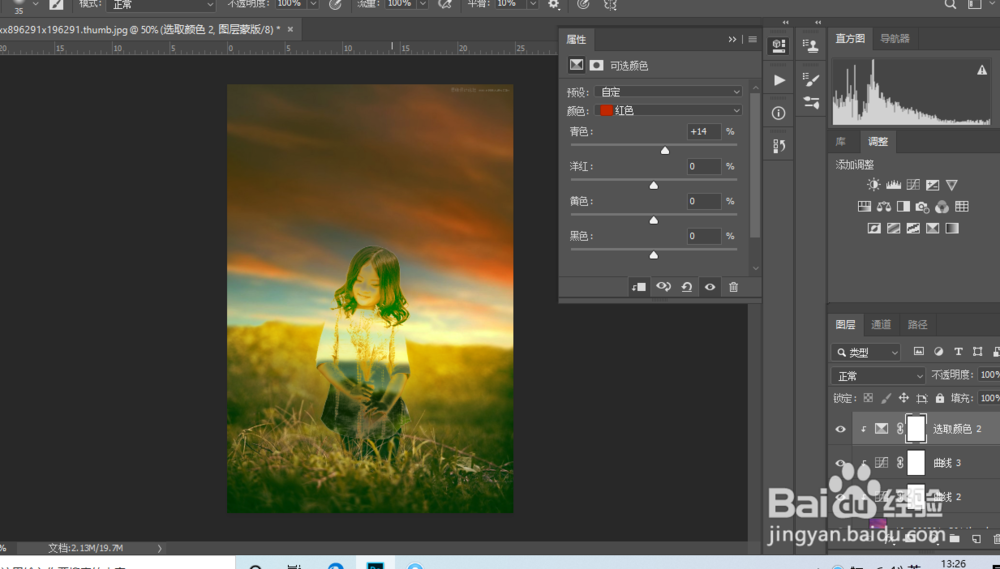Open the Info panel icon
The width and height of the screenshot is (1000, 569).
coord(779,114)
